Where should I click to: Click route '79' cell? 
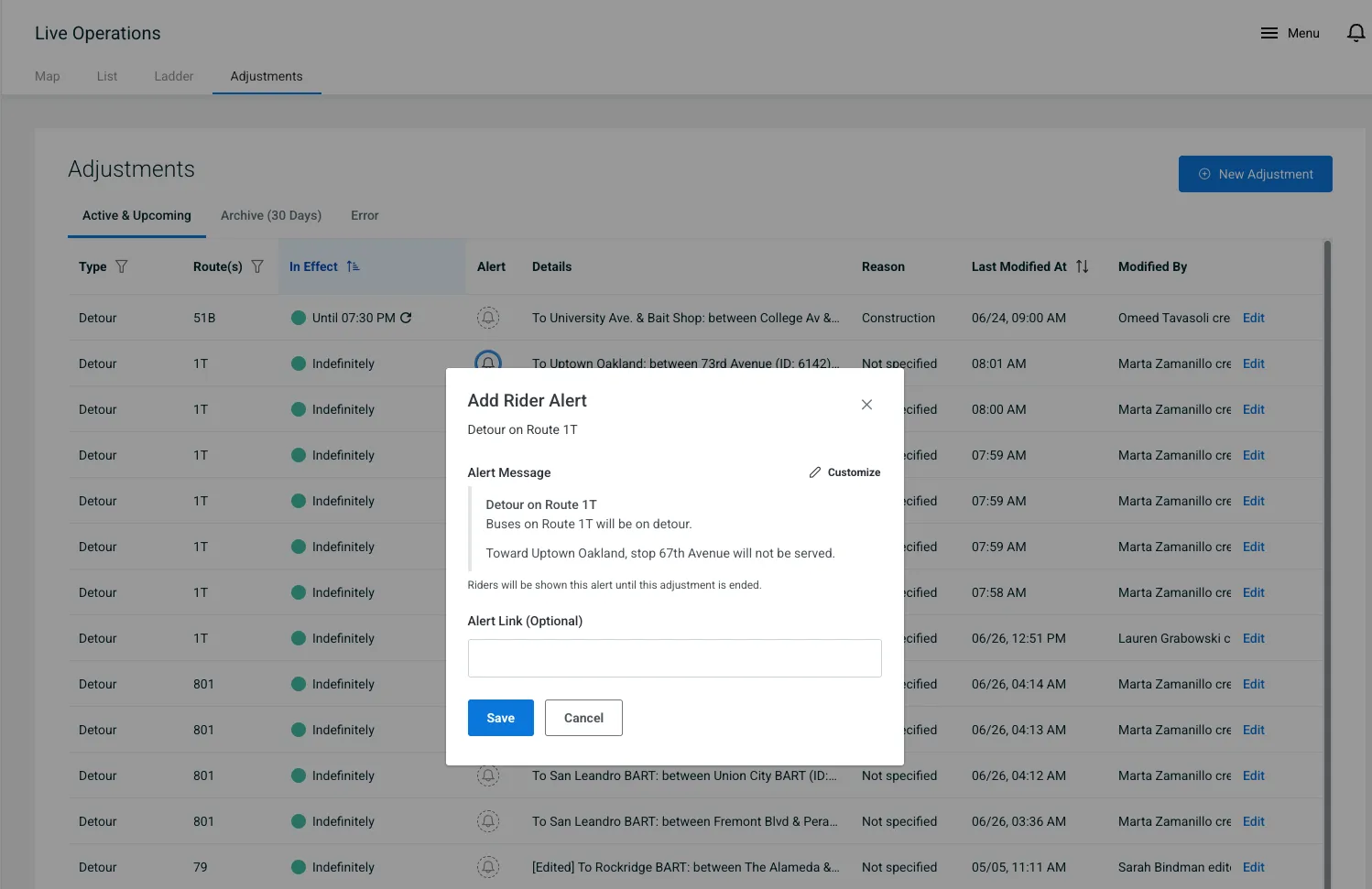click(x=201, y=867)
